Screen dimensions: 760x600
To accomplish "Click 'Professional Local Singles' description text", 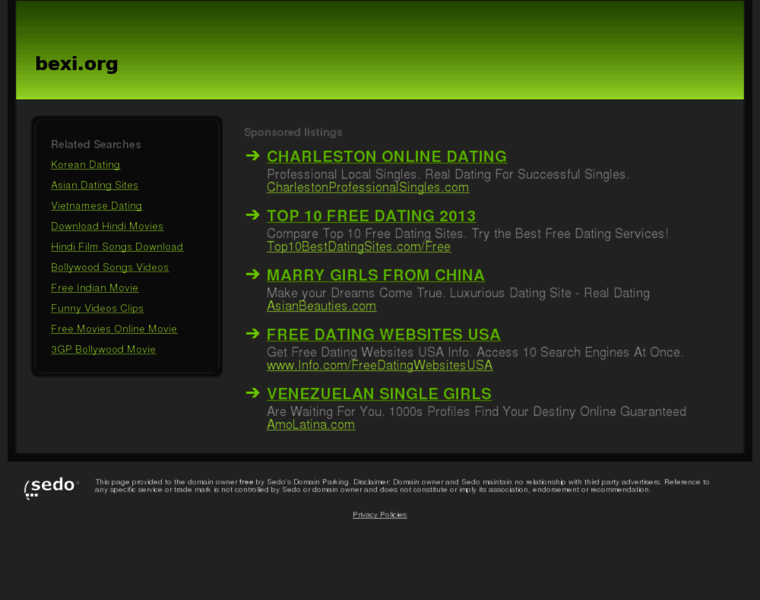I will 448,174.
